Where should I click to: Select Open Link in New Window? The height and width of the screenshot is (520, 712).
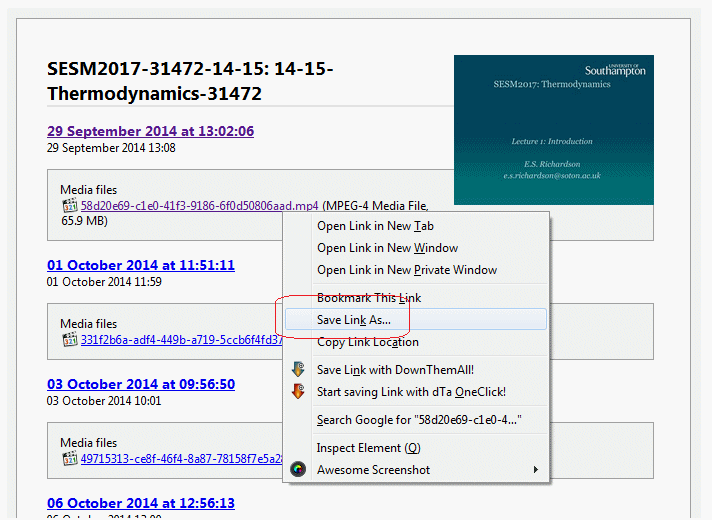click(387, 248)
